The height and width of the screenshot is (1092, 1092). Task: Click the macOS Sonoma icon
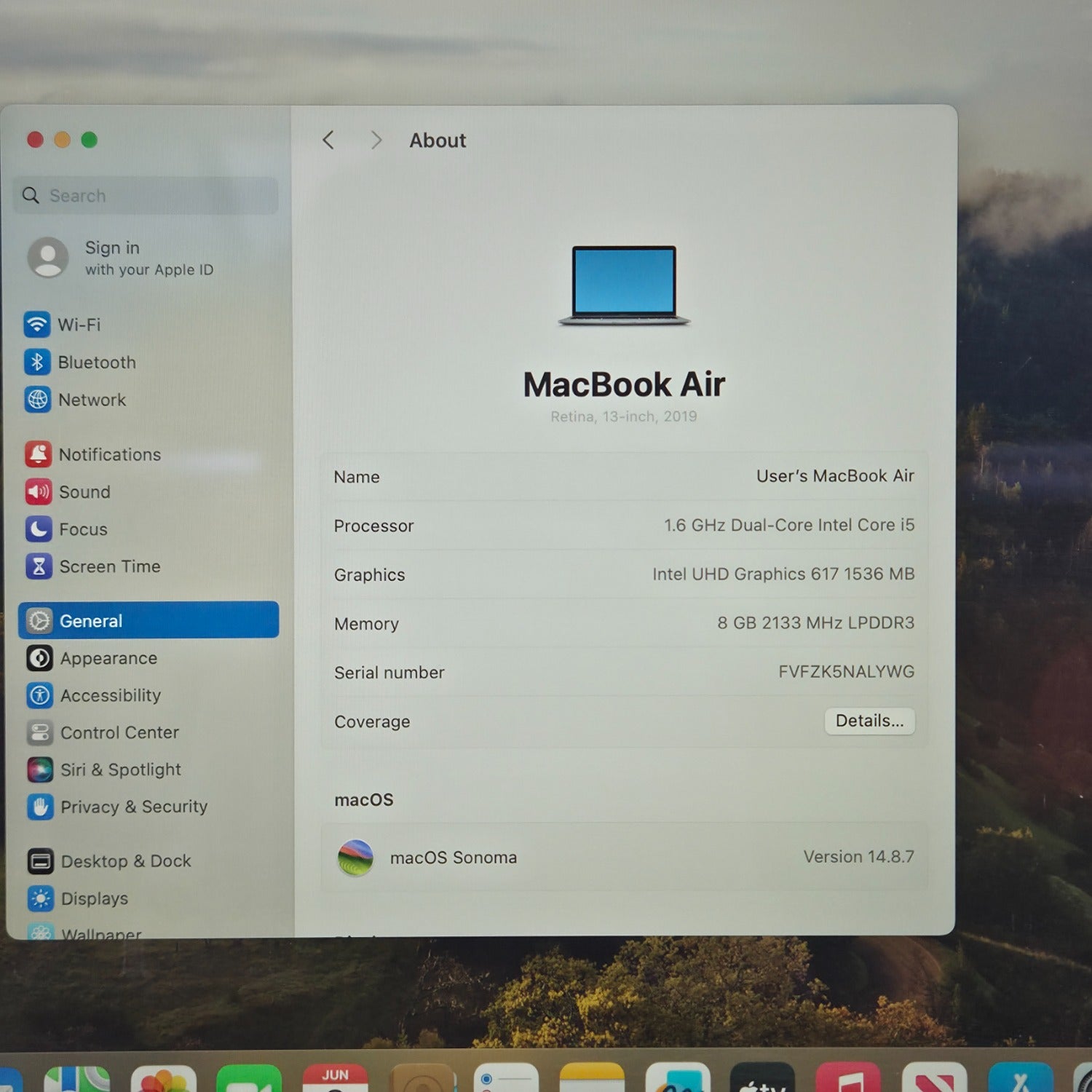point(355,858)
